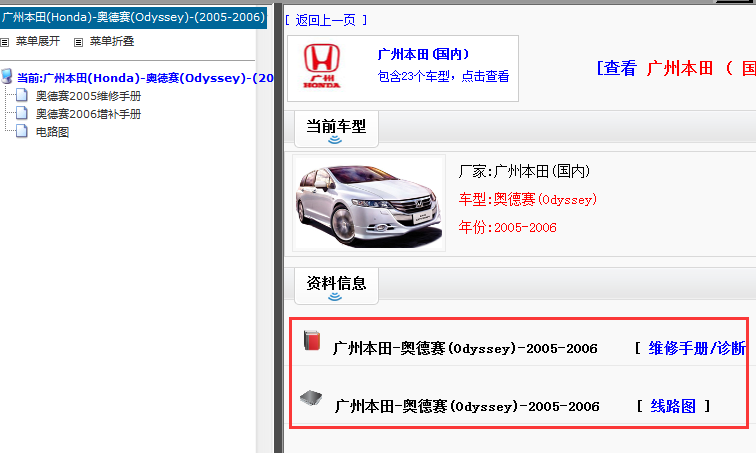
Task: Click document icon next to 奥德赛2006增补手册
Action: [x=22, y=113]
